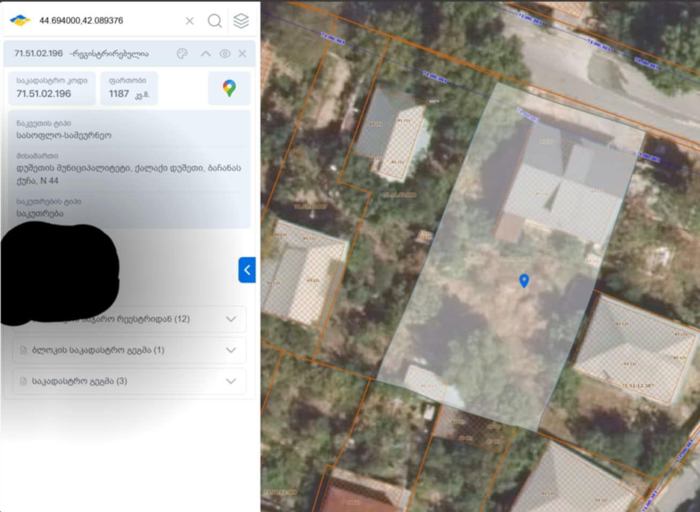
Task: Open parcel location in Google Maps
Action: point(229,89)
